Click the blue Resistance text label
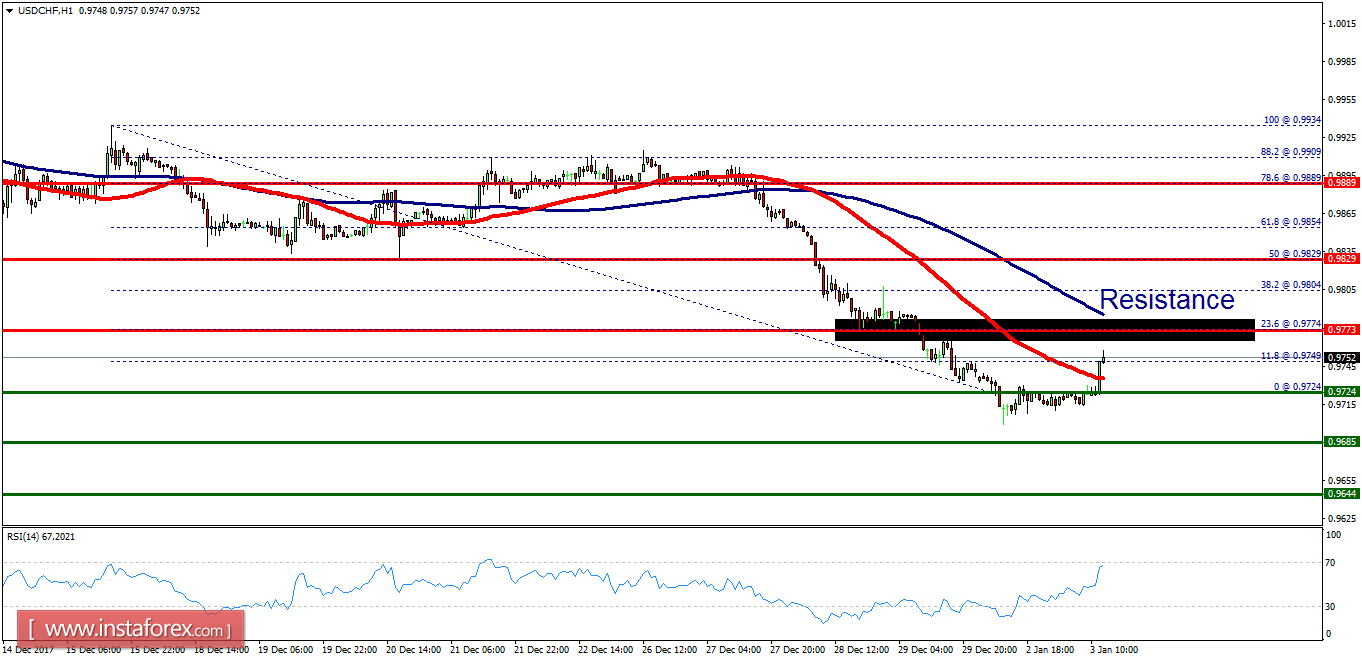This screenshot has width=1362, height=661. pyautogui.click(x=1167, y=300)
